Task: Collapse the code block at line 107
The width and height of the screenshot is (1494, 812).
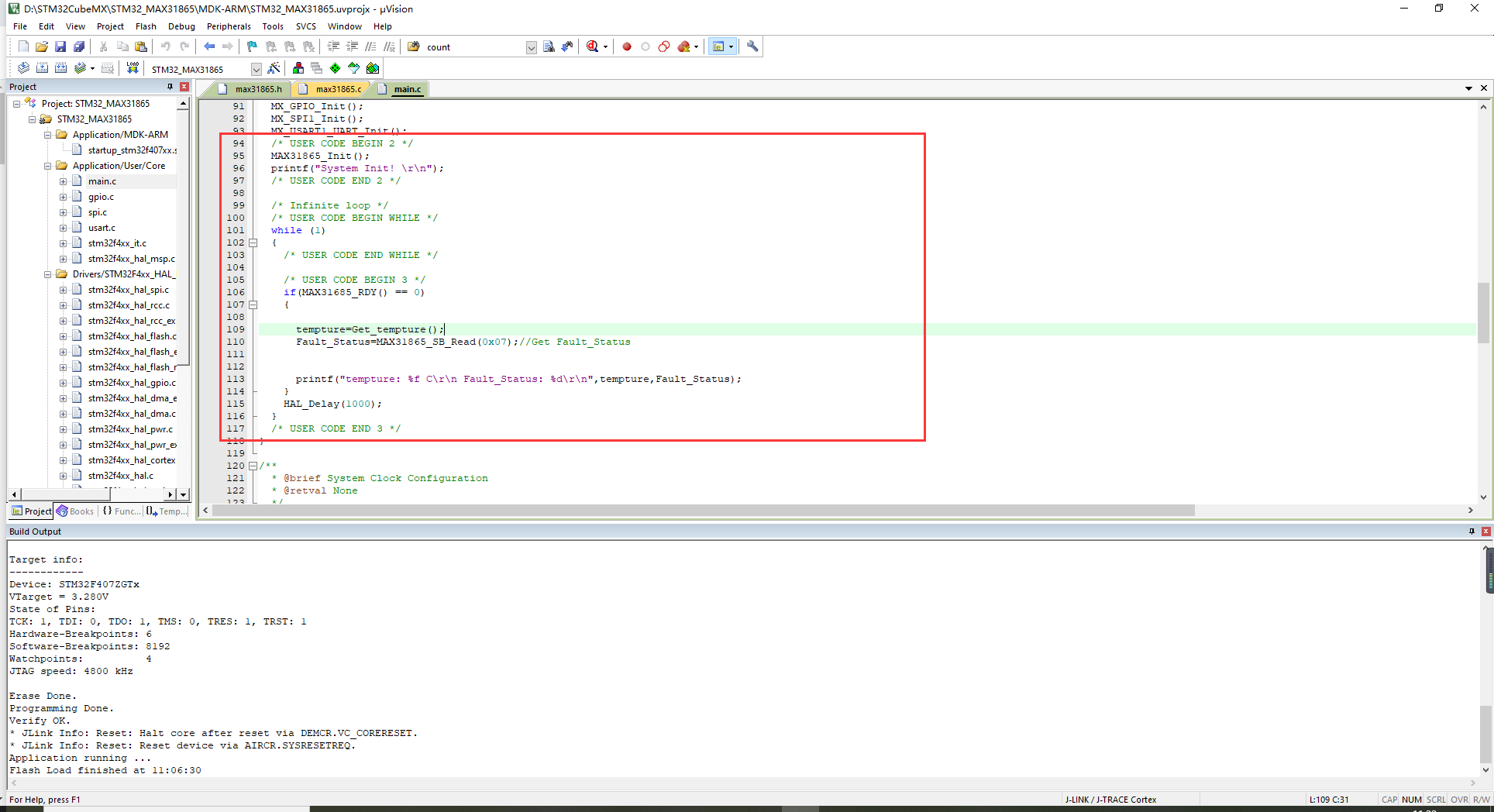Action: coord(253,304)
